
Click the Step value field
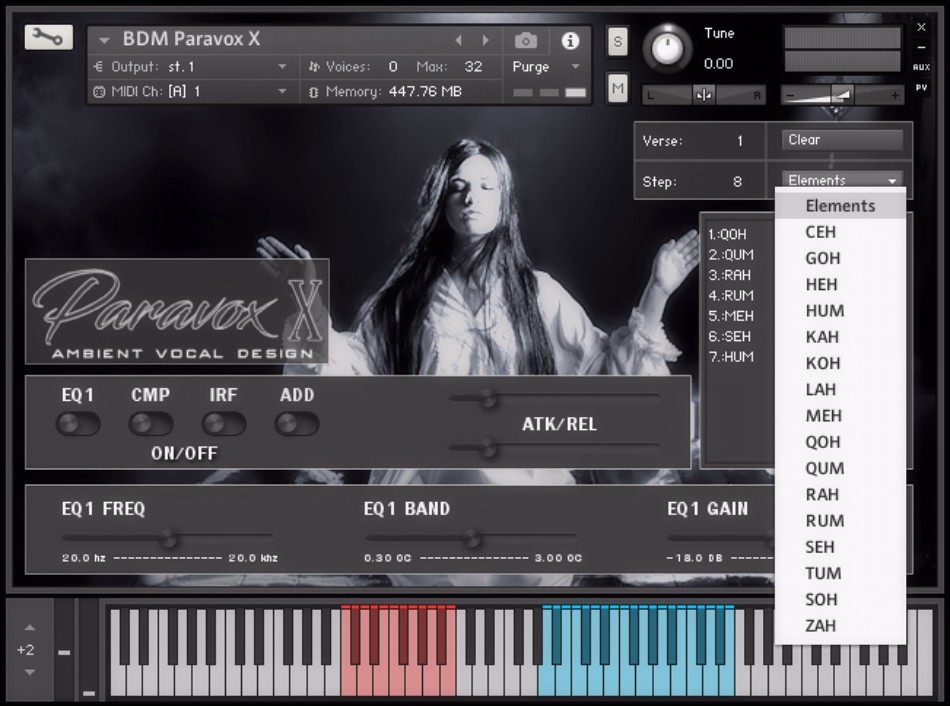click(x=737, y=182)
